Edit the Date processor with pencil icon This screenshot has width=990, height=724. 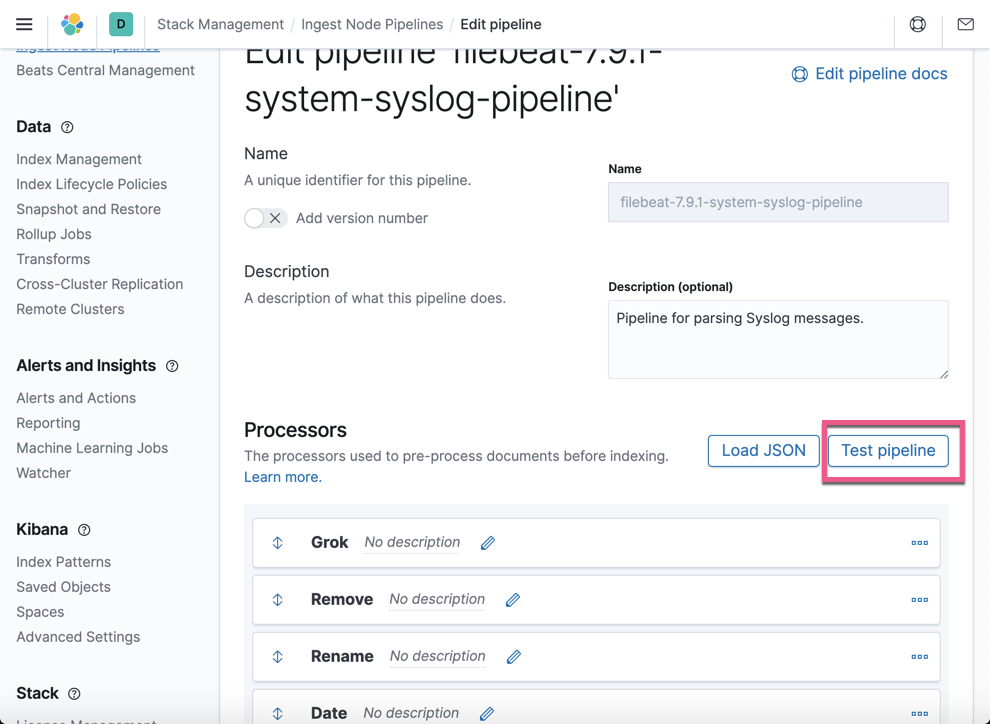[487, 713]
